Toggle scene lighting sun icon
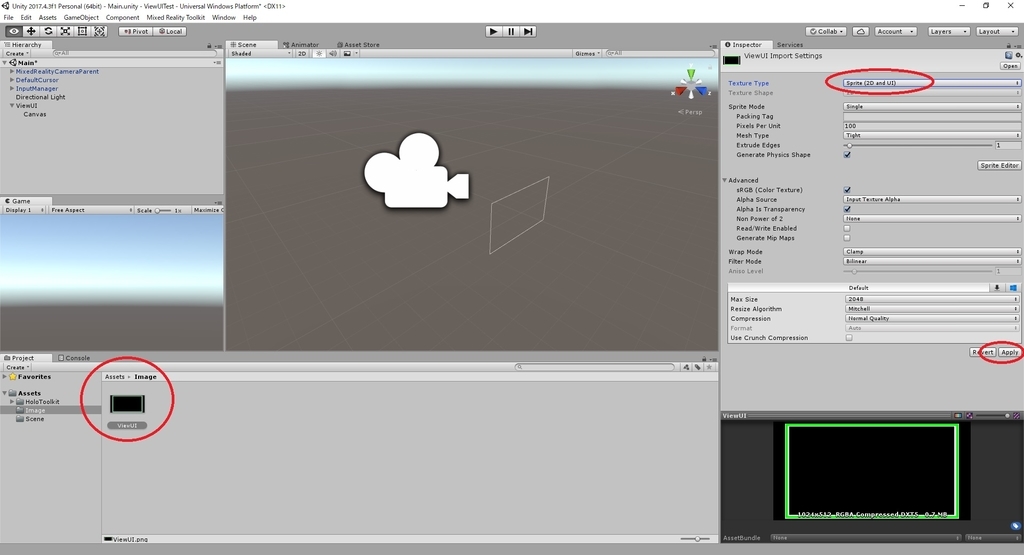The width and height of the screenshot is (1024, 555). (x=319, y=54)
